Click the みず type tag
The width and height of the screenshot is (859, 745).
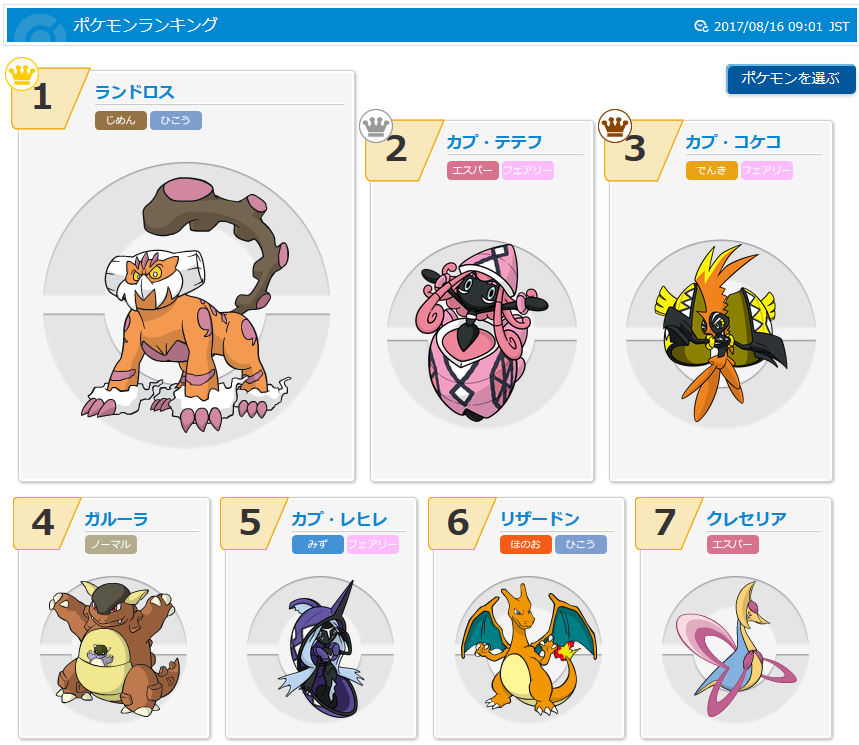(318, 545)
